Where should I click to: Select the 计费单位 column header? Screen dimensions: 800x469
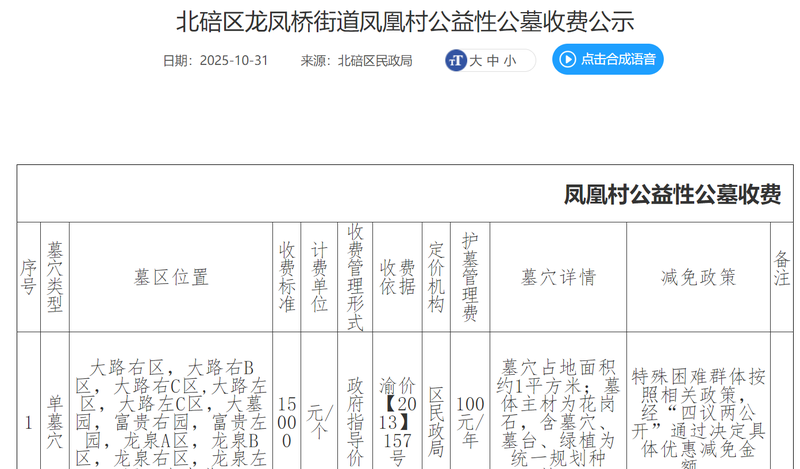click(319, 277)
